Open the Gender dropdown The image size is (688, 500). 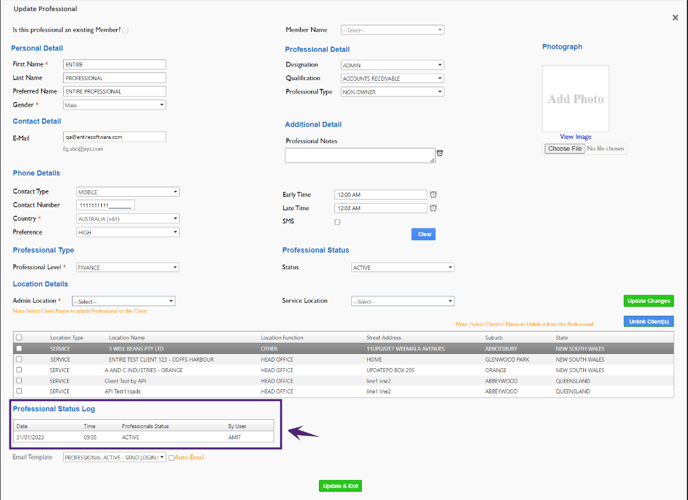coord(115,105)
